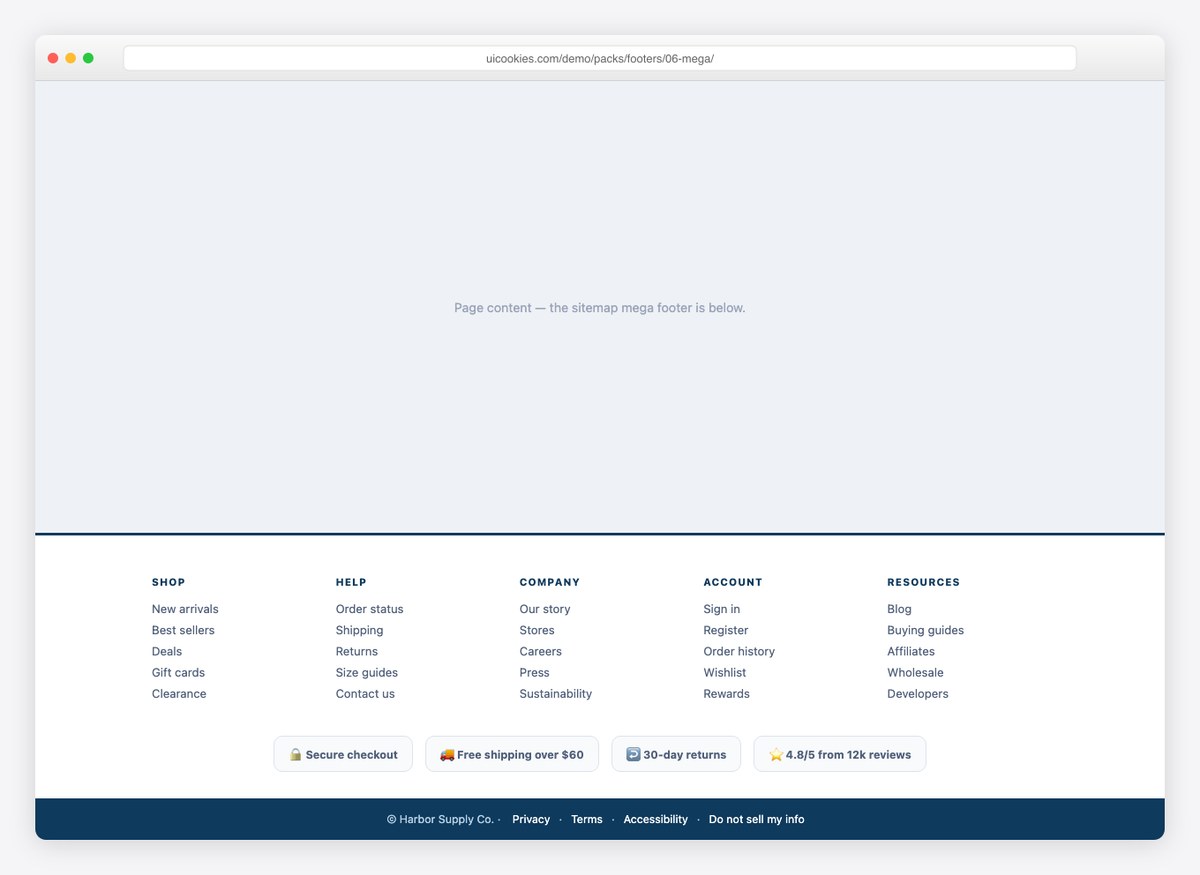Open the Press link
This screenshot has height=875, width=1200.
click(x=535, y=672)
